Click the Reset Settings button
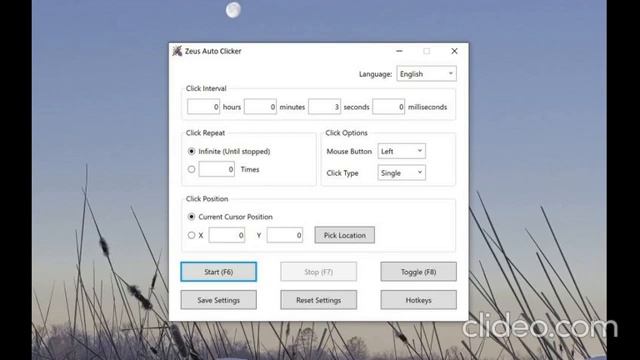Image resolution: width=640 pixels, height=360 pixels. click(x=318, y=300)
